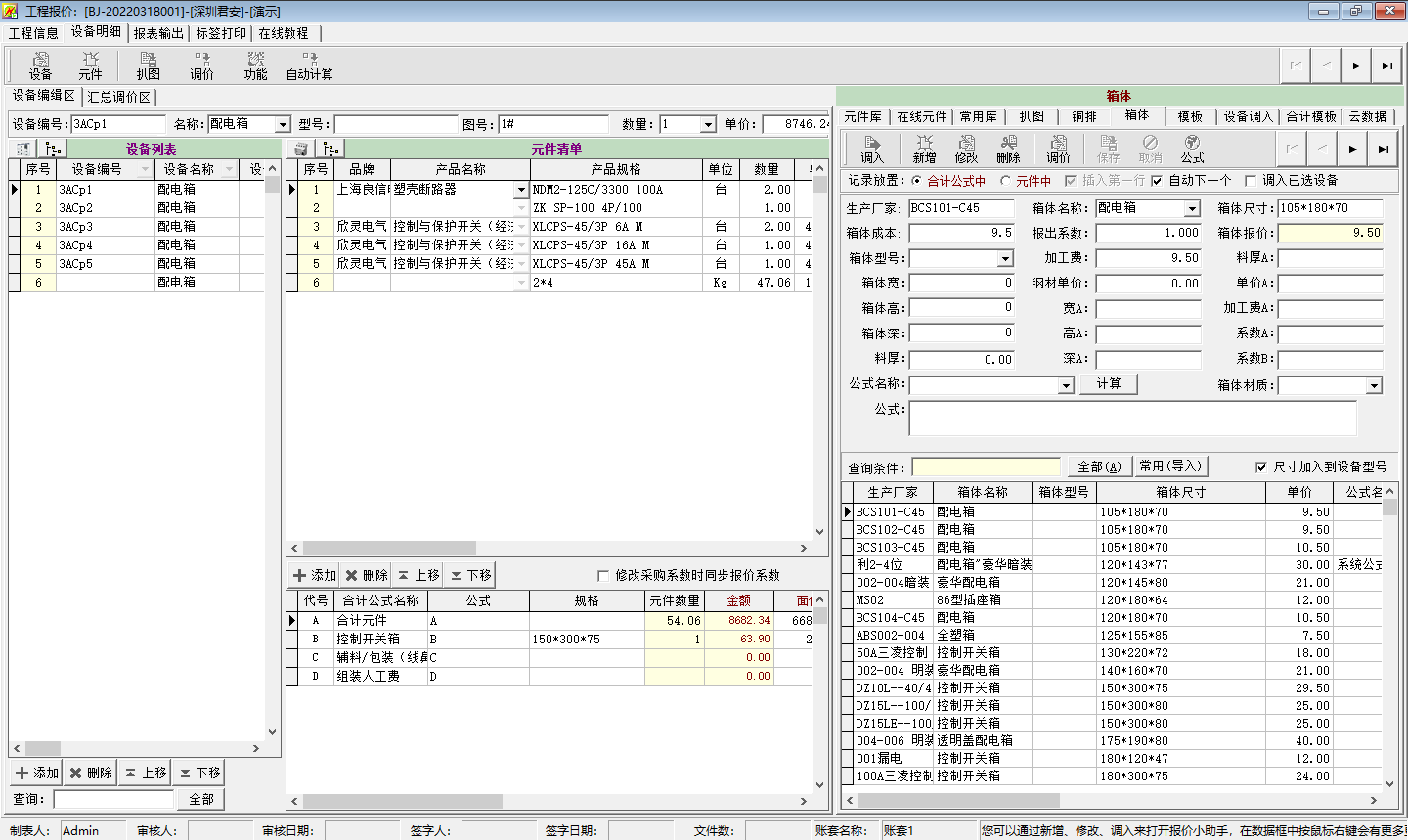
Task: Go to next record in 箱体 panel
Action: 1352,149
